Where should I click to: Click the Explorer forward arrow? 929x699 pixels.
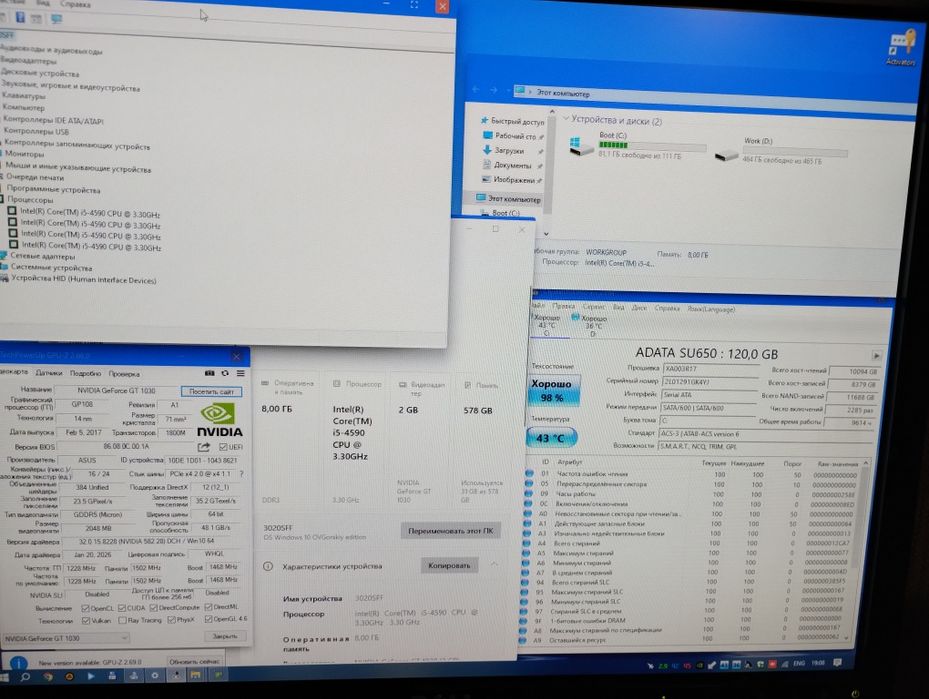pyautogui.click(x=494, y=90)
